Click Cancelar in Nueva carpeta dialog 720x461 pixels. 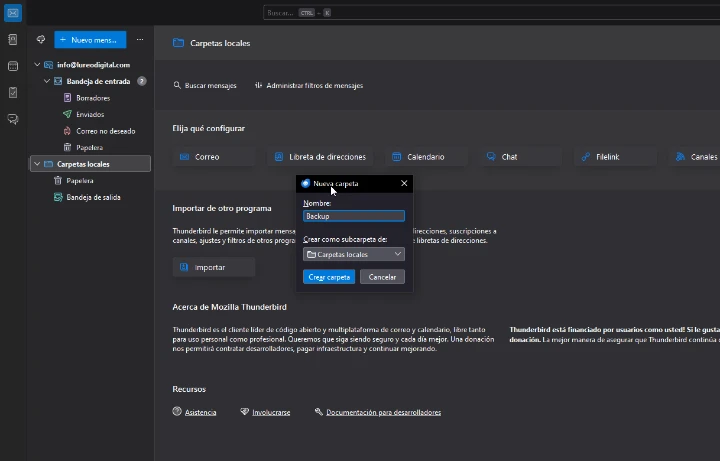(382, 277)
